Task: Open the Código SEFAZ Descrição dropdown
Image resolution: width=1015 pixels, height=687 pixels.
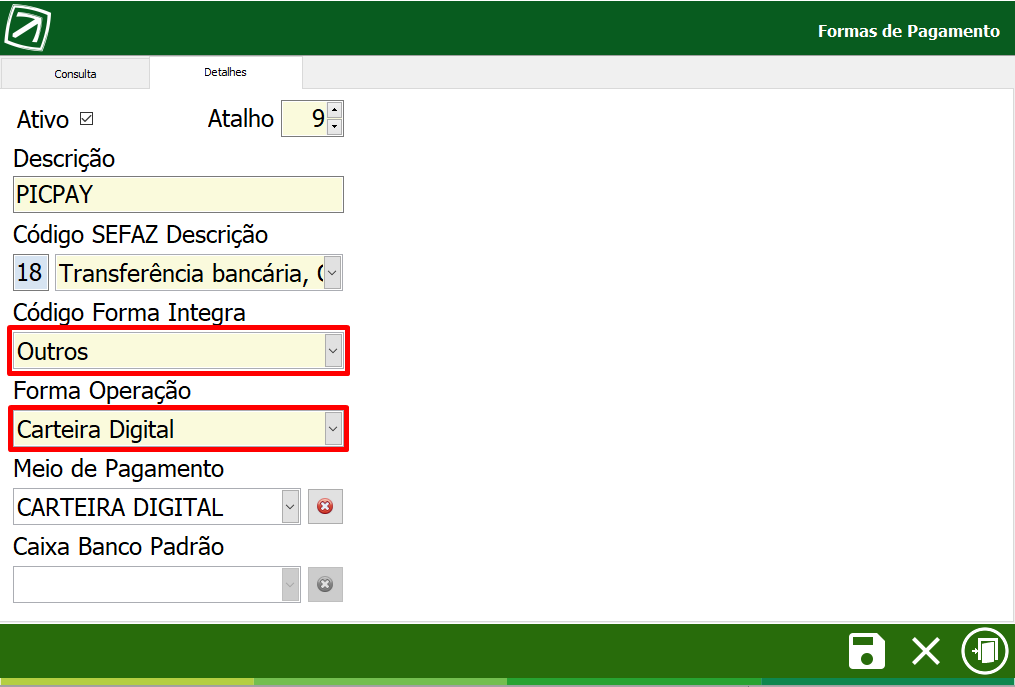Action: 332,273
